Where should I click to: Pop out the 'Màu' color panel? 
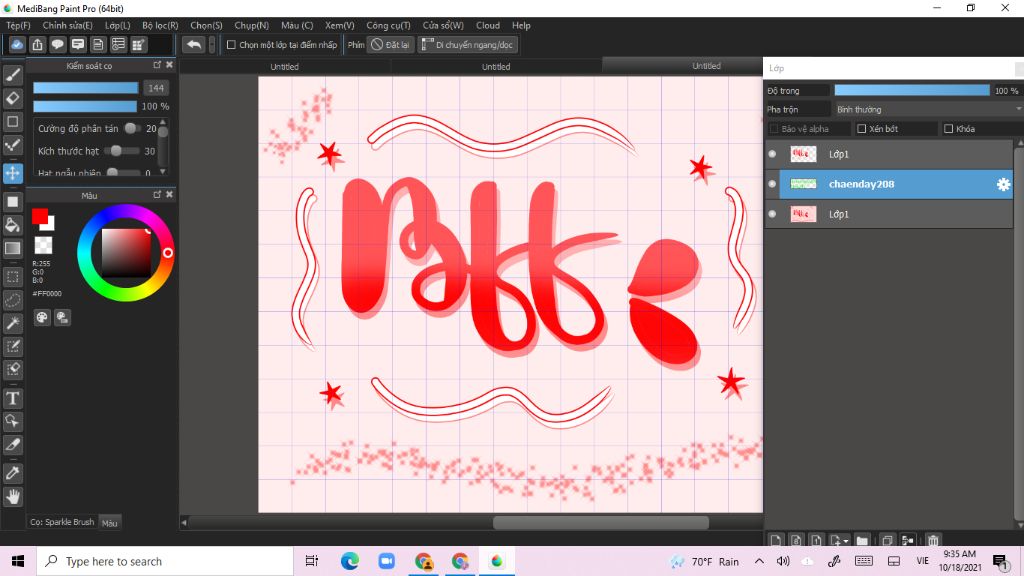pos(157,195)
